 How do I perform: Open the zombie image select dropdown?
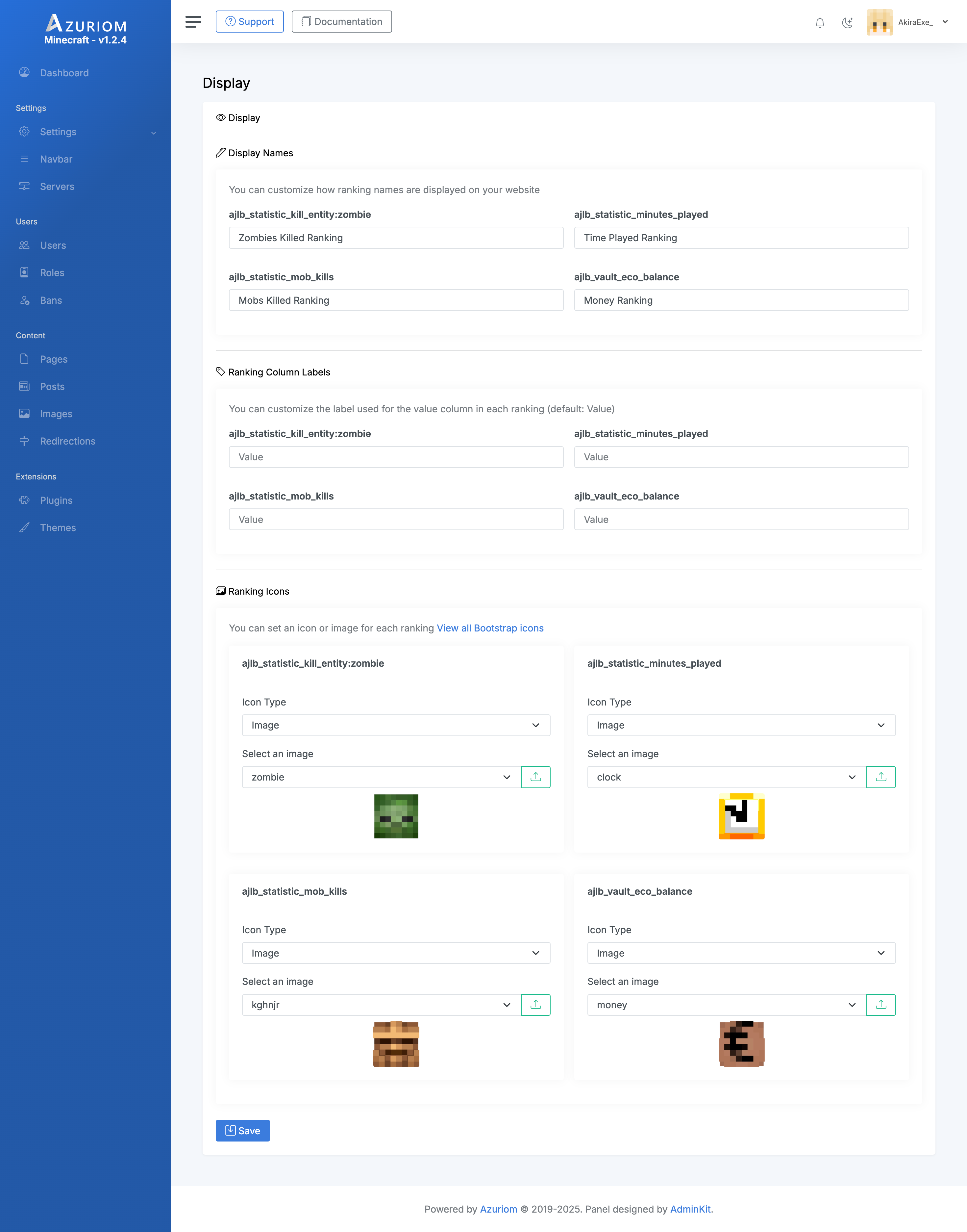(x=381, y=777)
